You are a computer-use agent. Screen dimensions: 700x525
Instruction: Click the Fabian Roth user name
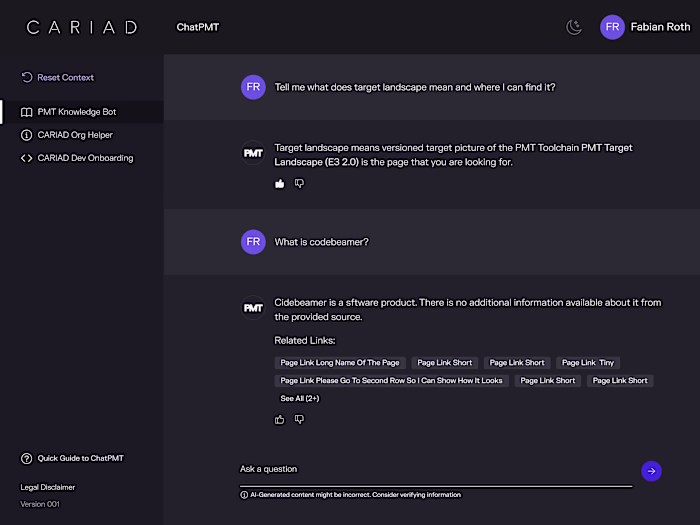tap(660, 27)
